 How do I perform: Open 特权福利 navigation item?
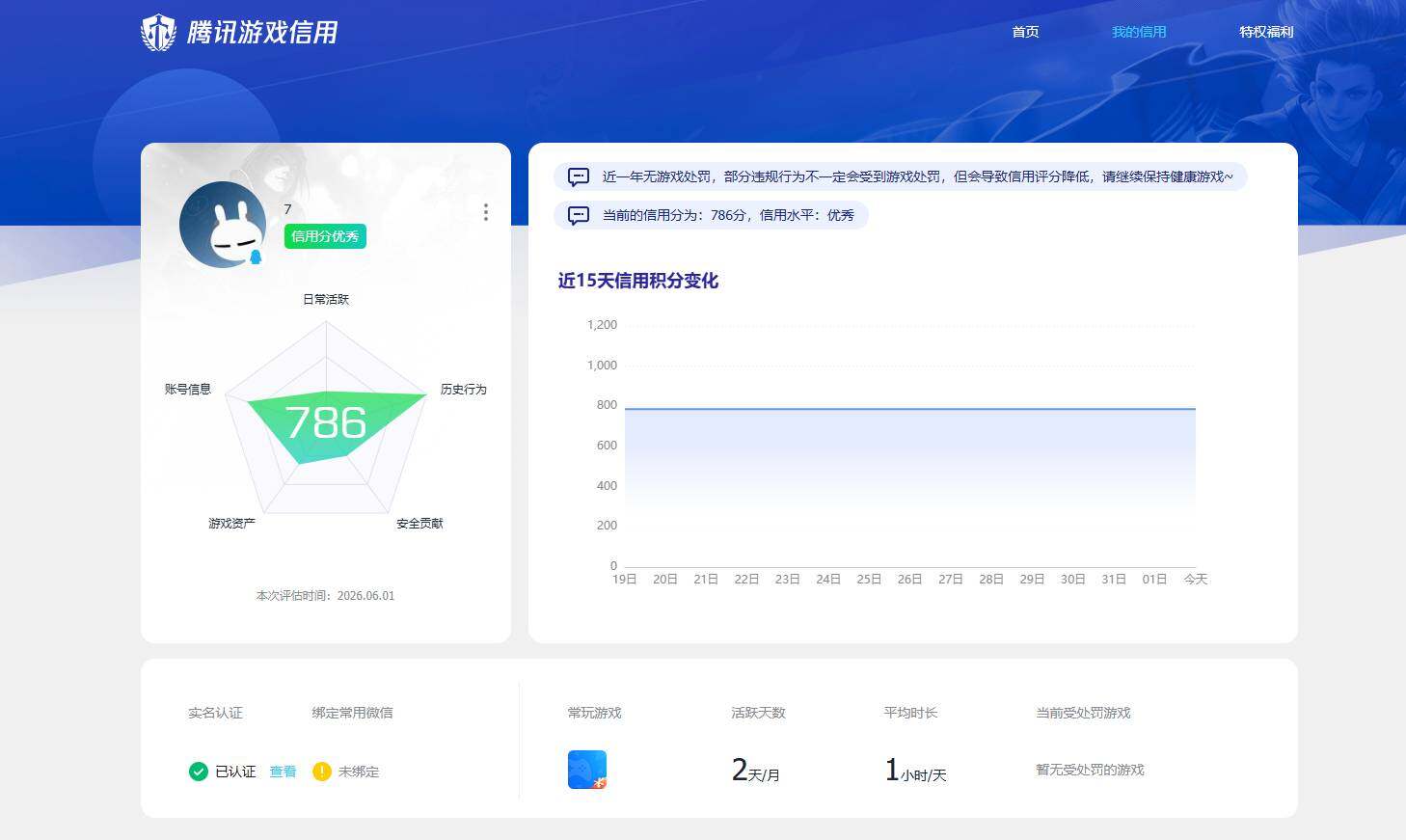(1266, 32)
